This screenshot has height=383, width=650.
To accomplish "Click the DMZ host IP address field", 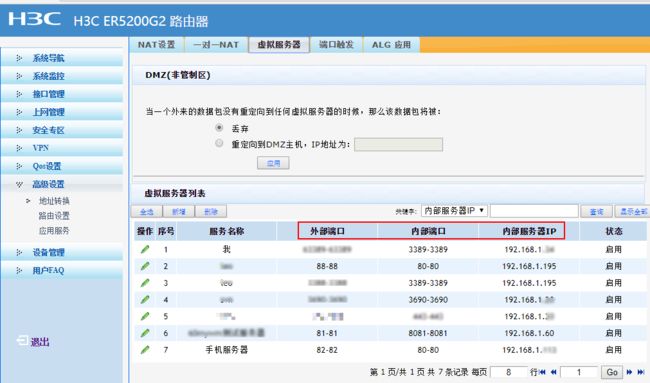I will [x=398, y=144].
